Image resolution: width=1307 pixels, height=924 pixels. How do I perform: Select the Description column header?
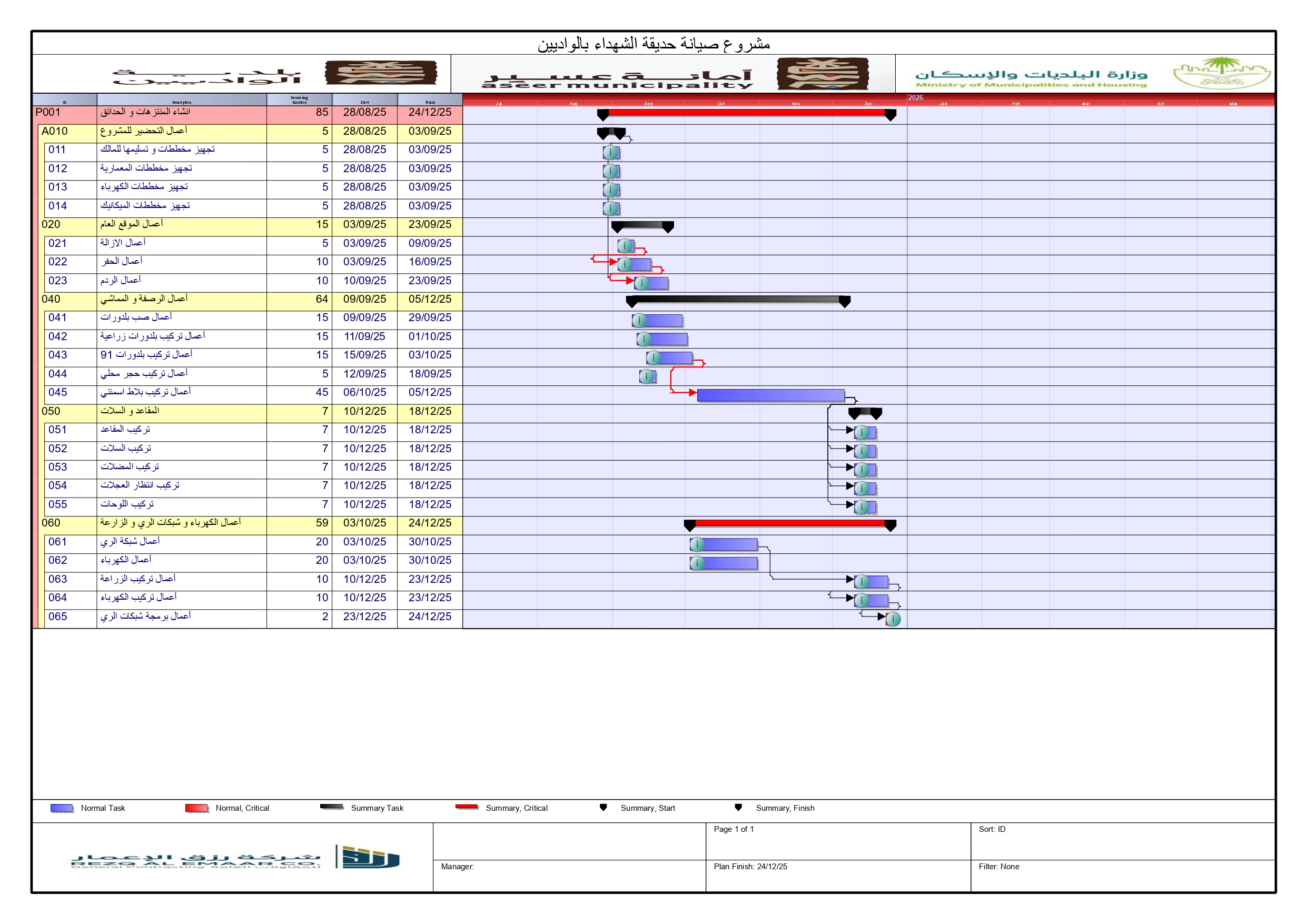[x=182, y=101]
